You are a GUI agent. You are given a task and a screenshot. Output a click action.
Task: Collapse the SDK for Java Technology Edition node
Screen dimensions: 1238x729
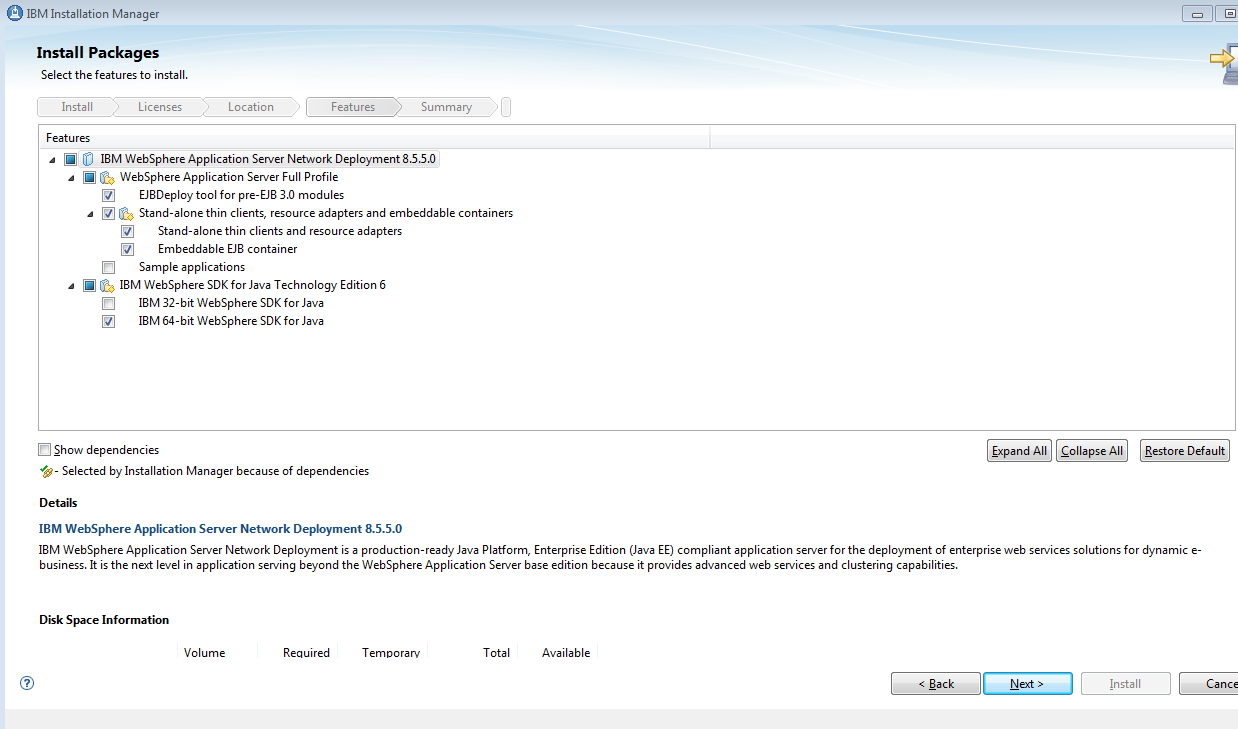coord(71,286)
